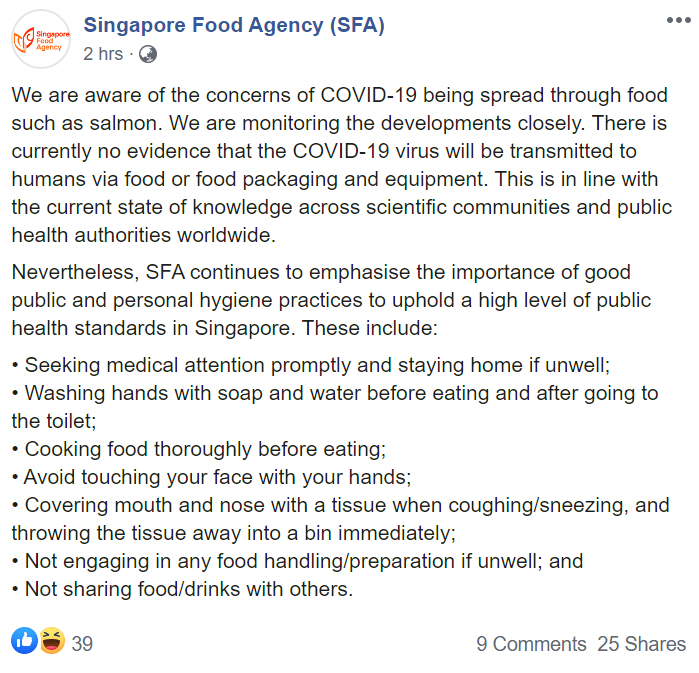Open the Singapore Food Agency (SFA) page

pyautogui.click(x=234, y=25)
